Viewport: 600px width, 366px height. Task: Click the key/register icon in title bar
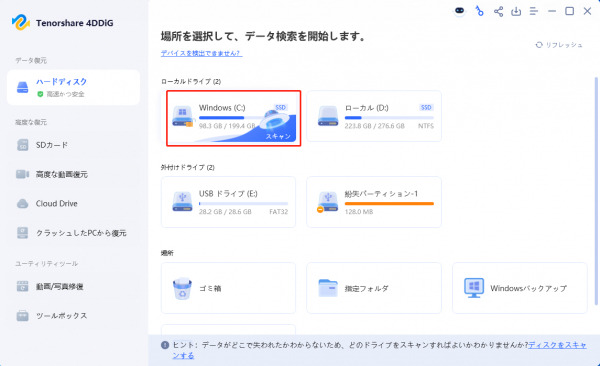[479, 11]
